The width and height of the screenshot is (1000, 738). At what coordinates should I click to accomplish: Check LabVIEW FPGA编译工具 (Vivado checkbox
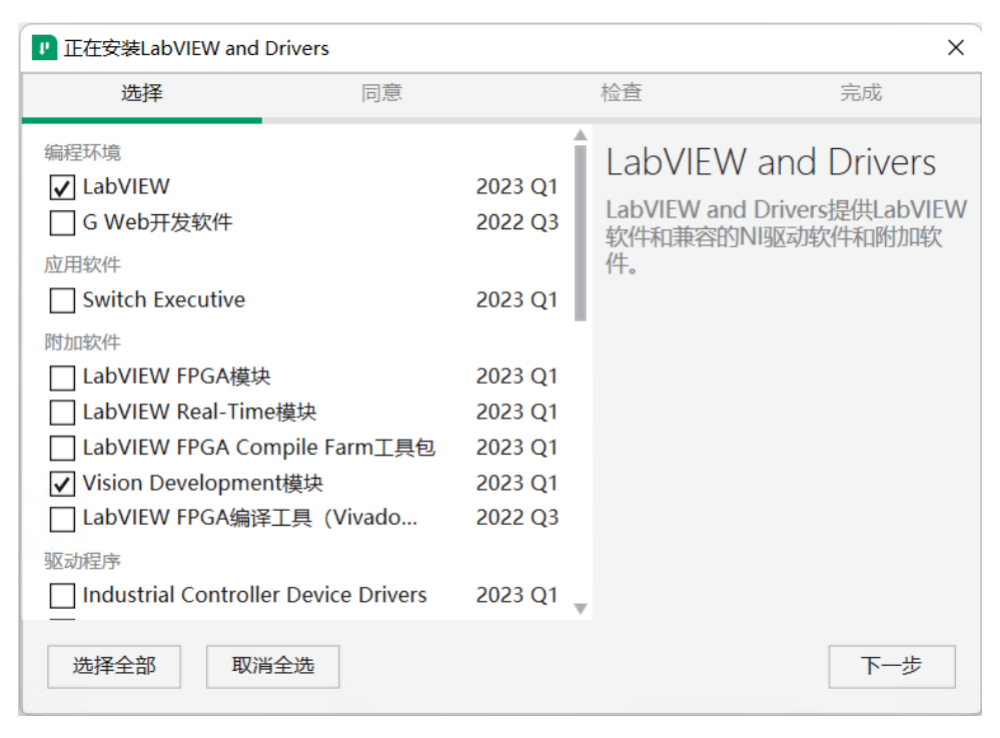tap(62, 519)
